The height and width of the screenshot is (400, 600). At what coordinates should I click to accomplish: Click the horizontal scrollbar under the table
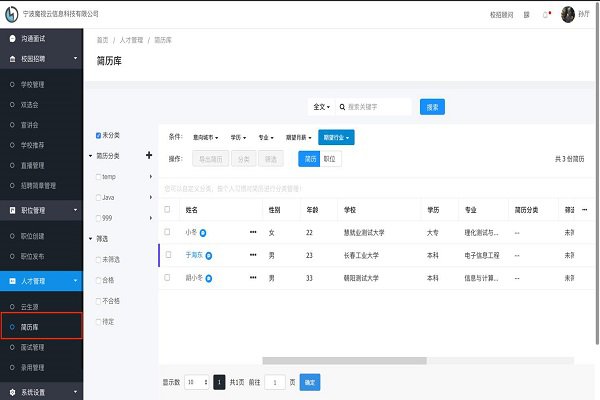click(344, 361)
